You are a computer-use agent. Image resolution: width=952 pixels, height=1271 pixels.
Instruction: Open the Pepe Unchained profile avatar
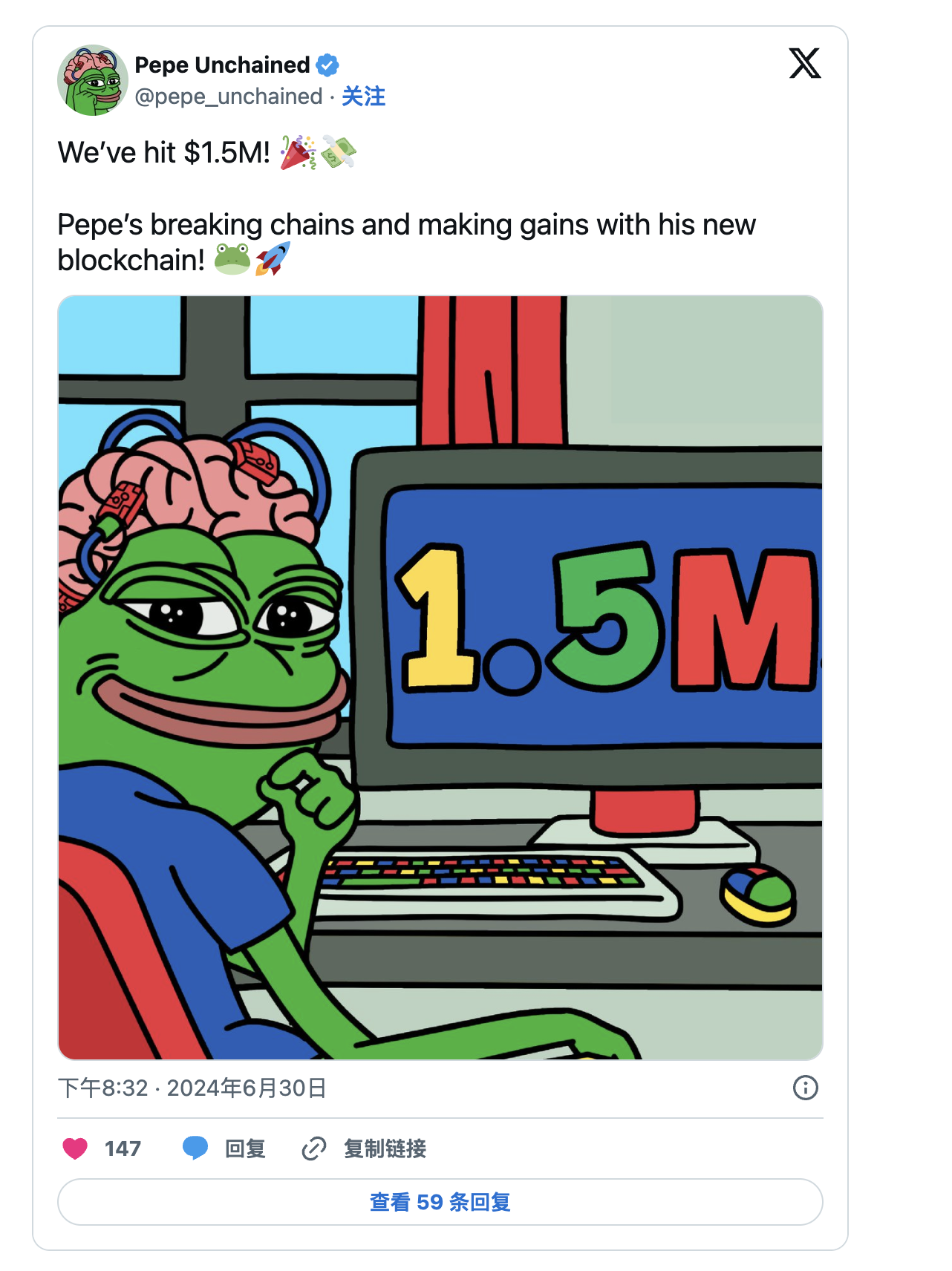[x=93, y=80]
